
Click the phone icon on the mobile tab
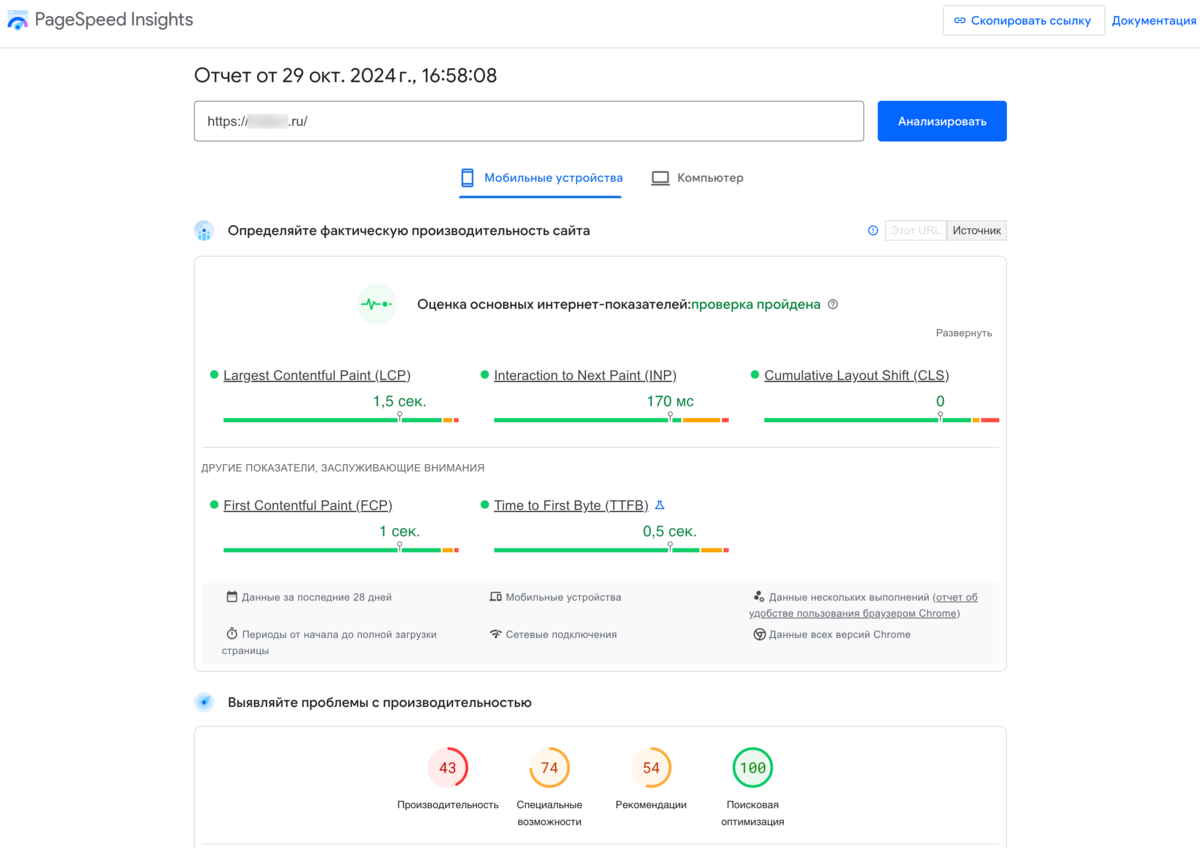coord(467,178)
